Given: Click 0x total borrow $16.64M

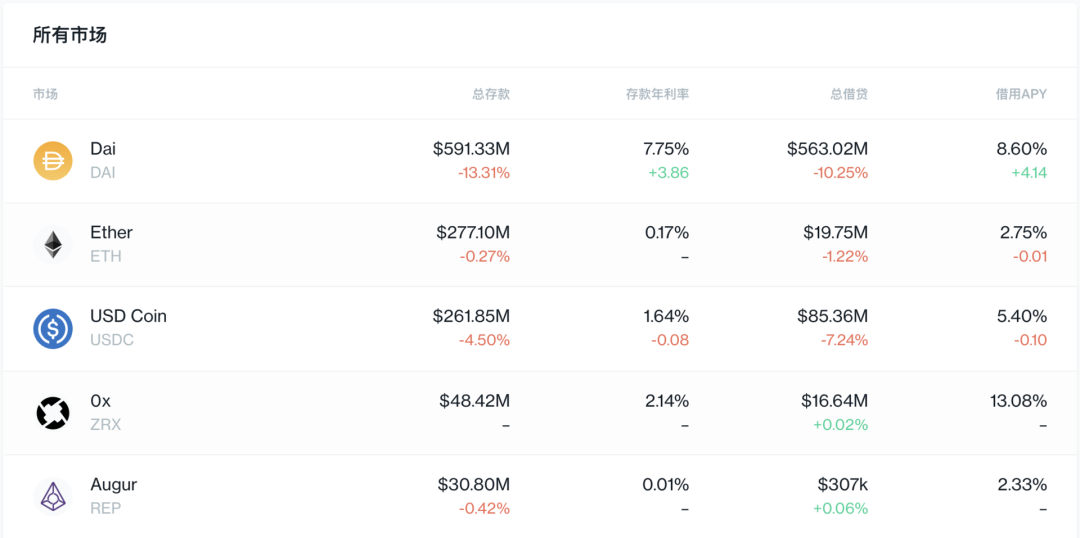Looking at the screenshot, I should [834, 400].
